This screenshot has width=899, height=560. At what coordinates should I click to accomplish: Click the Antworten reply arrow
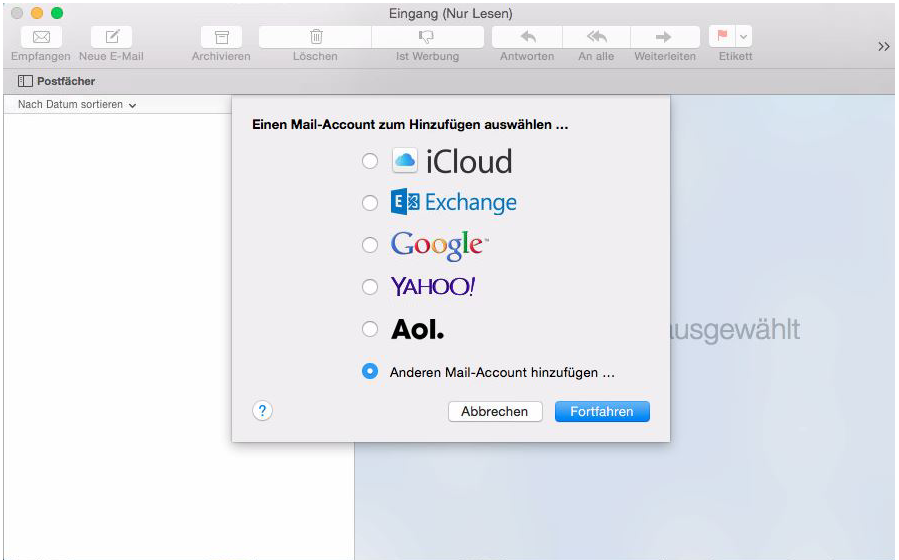point(527,37)
